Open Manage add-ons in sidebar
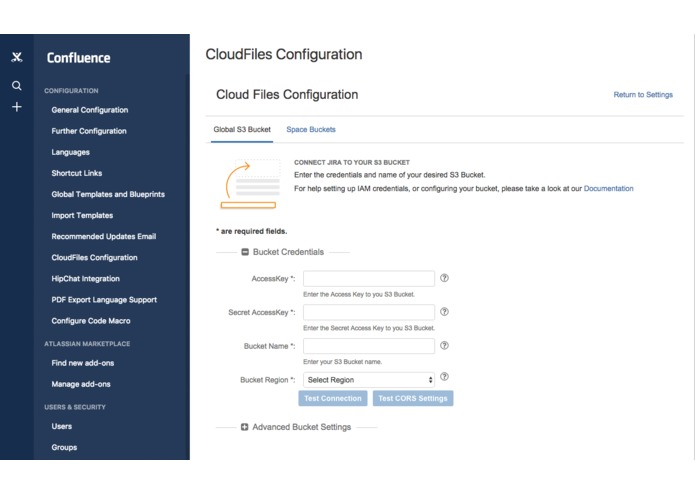 pos(81,384)
